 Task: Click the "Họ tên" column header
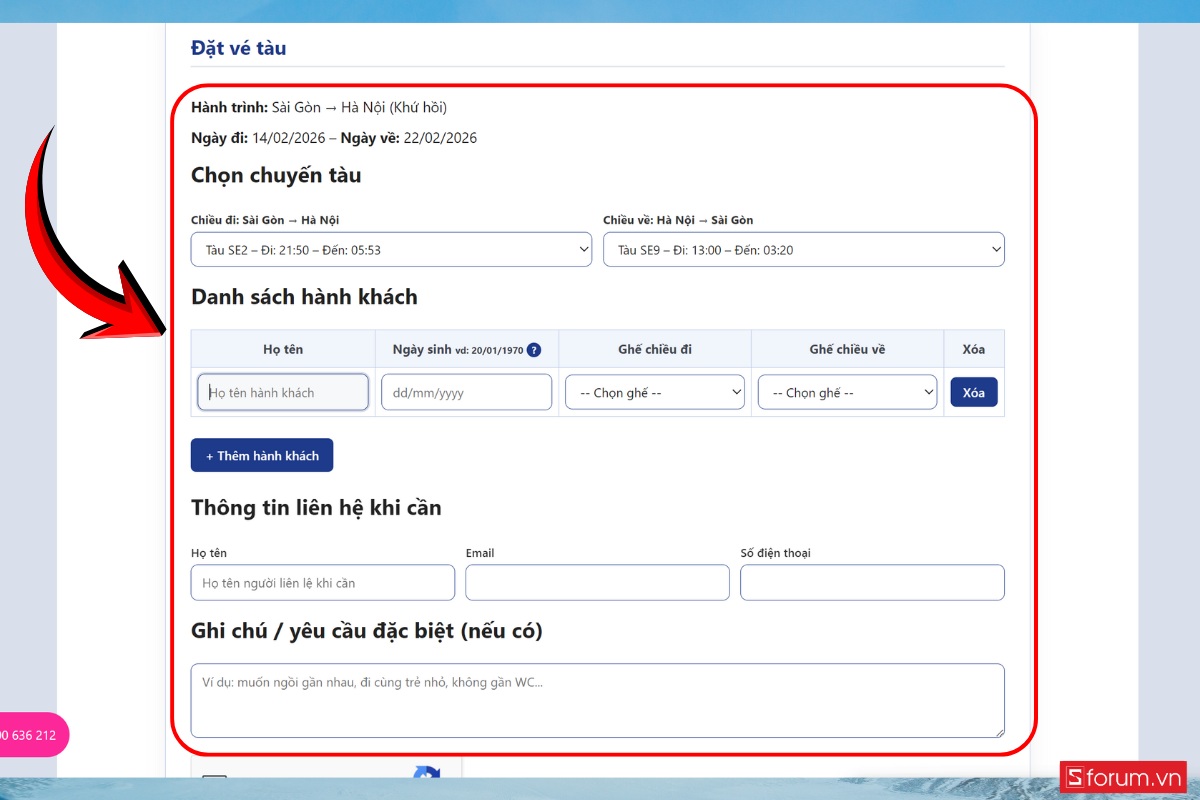[x=282, y=349]
